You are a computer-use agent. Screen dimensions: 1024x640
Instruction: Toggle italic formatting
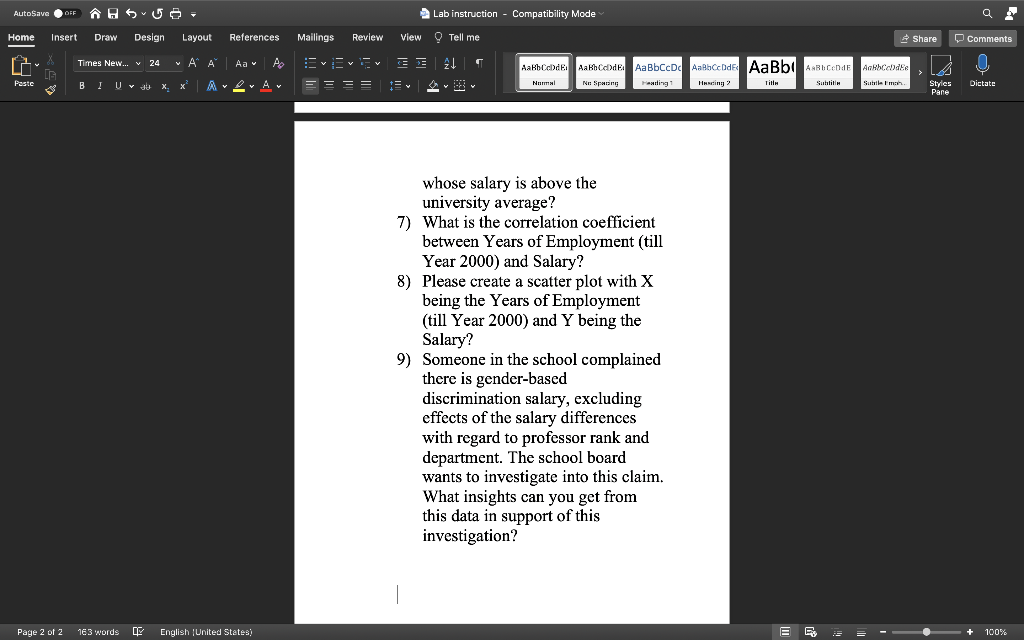pos(100,86)
